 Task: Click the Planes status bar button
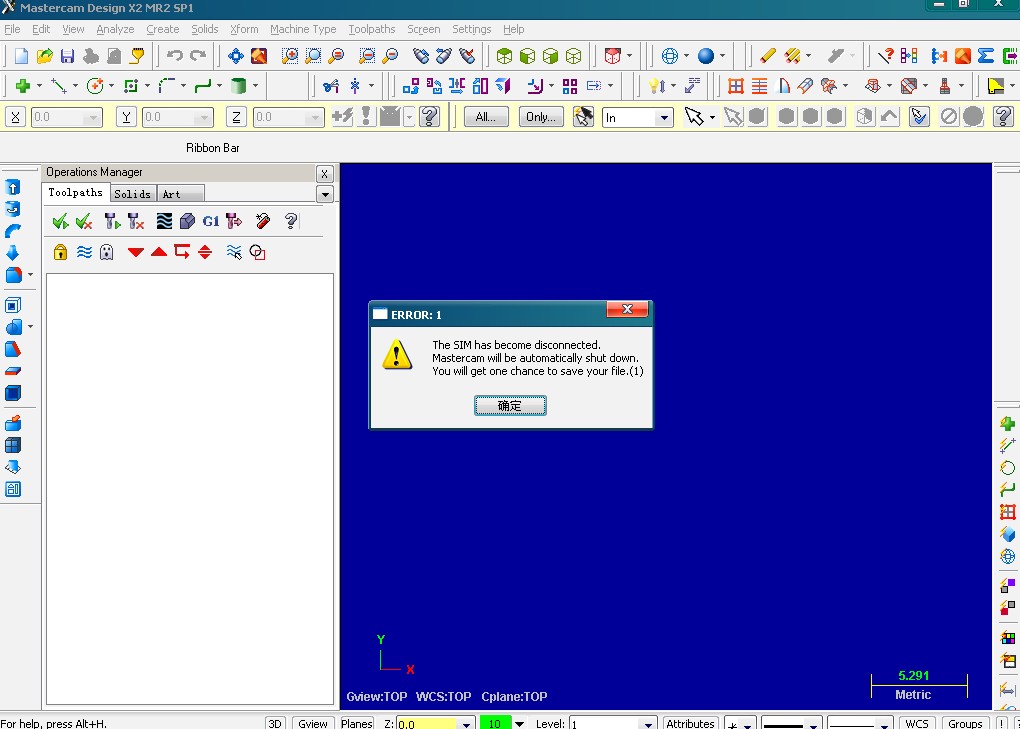pyautogui.click(x=356, y=722)
